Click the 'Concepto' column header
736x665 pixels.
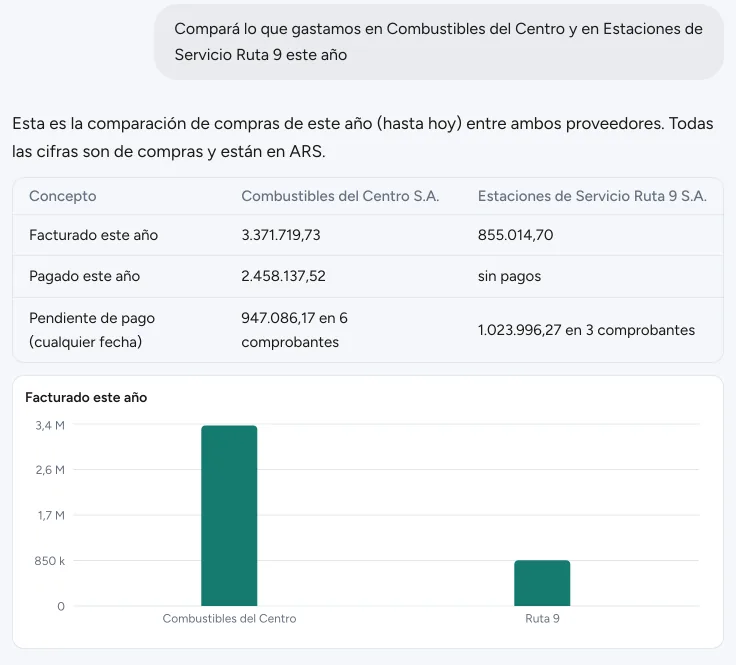coord(62,196)
